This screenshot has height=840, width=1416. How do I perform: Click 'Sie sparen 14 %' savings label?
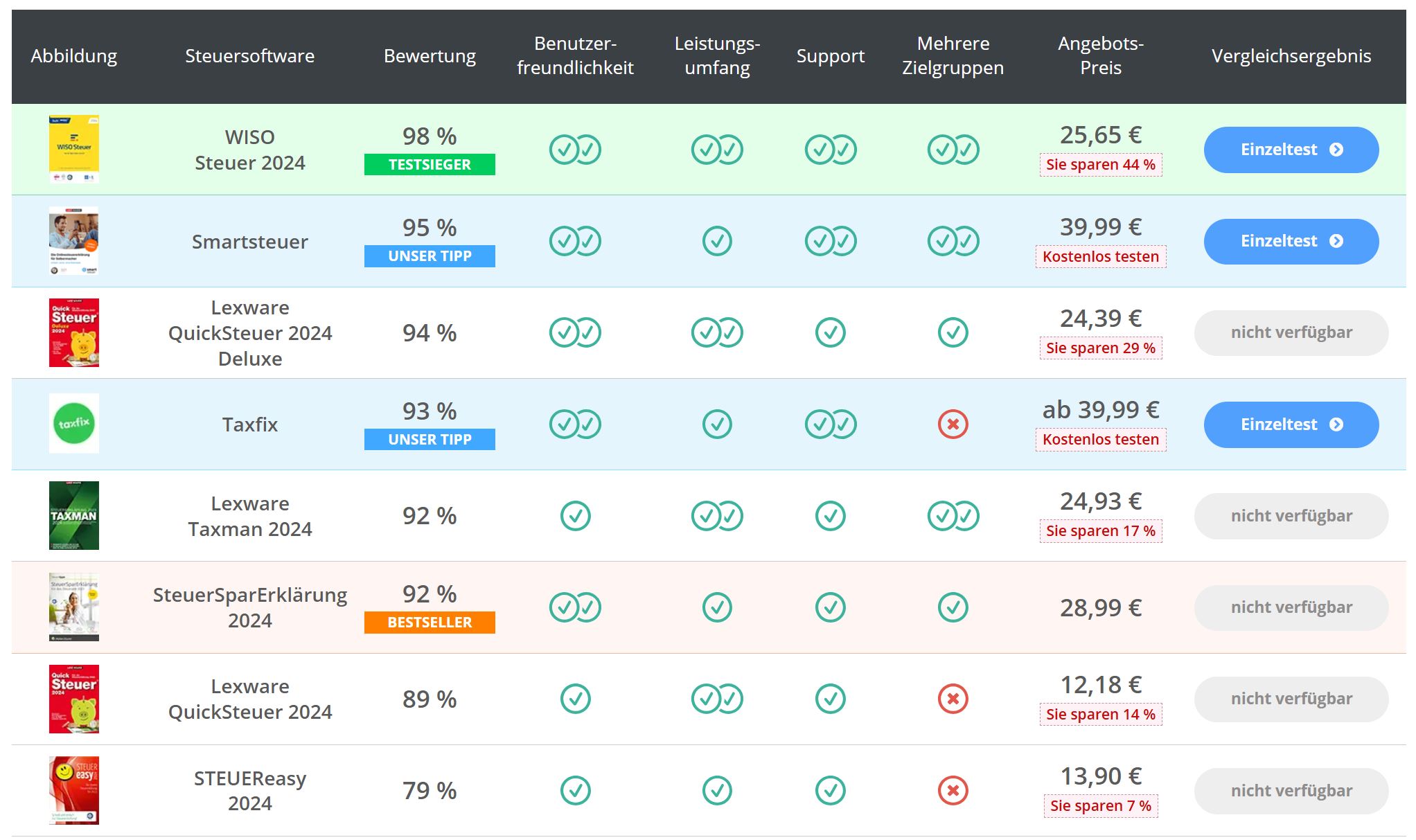tap(1101, 714)
